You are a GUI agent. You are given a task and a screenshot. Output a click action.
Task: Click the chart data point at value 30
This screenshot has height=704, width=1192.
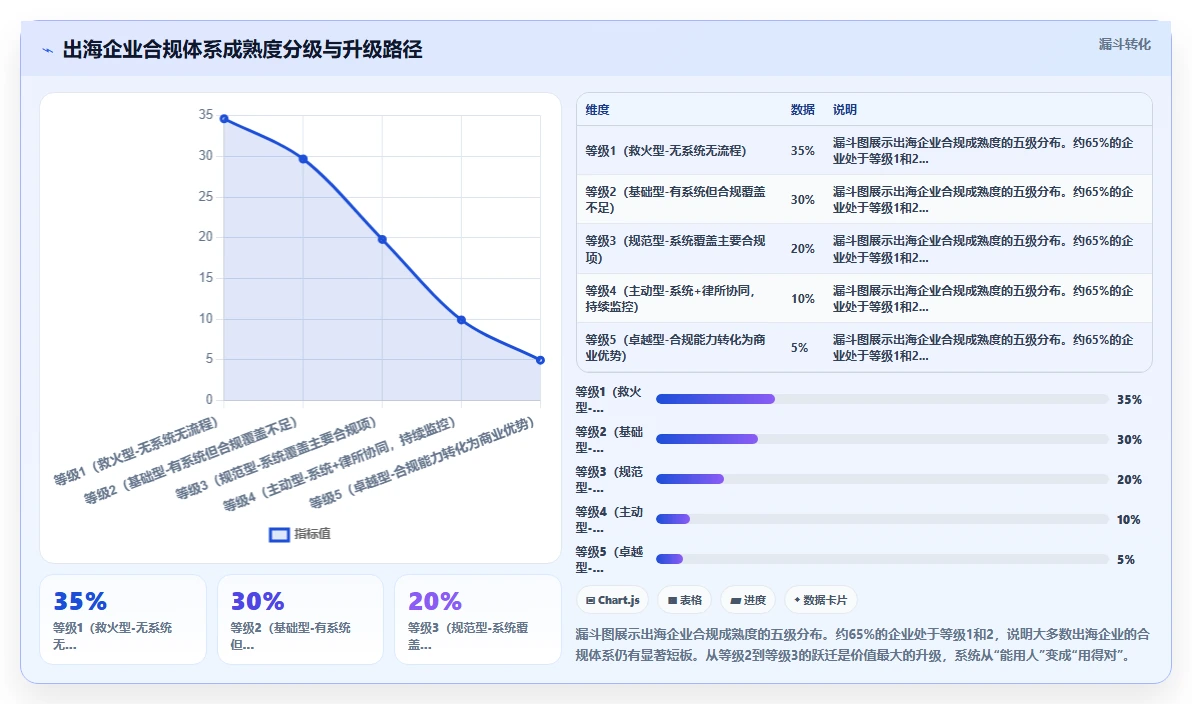[x=303, y=159]
